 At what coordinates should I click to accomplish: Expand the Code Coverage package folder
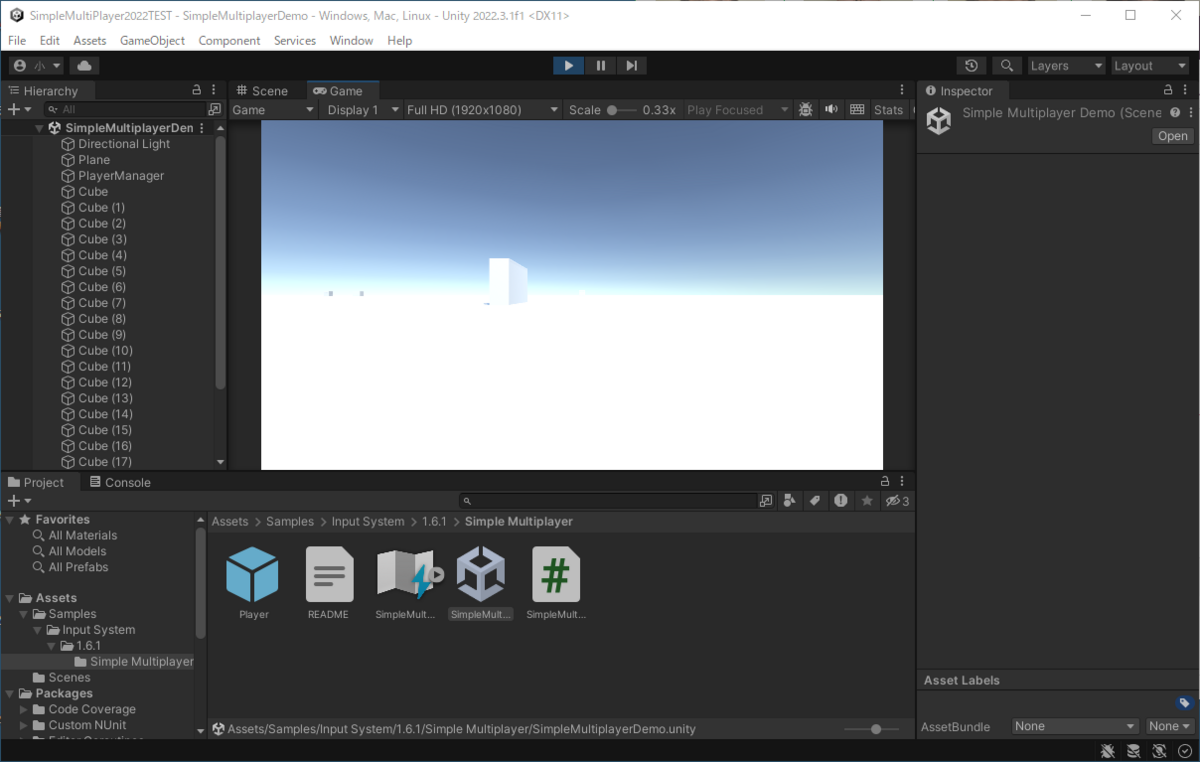24,710
